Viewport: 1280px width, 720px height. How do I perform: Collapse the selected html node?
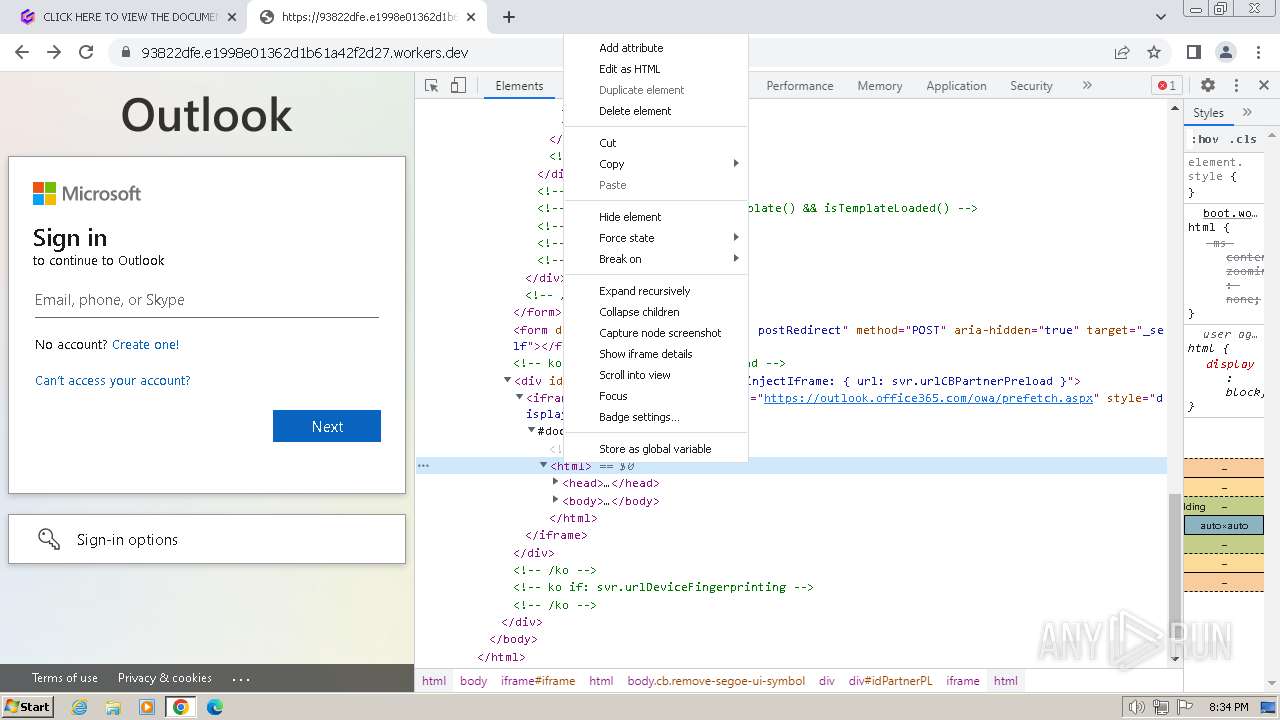point(543,465)
